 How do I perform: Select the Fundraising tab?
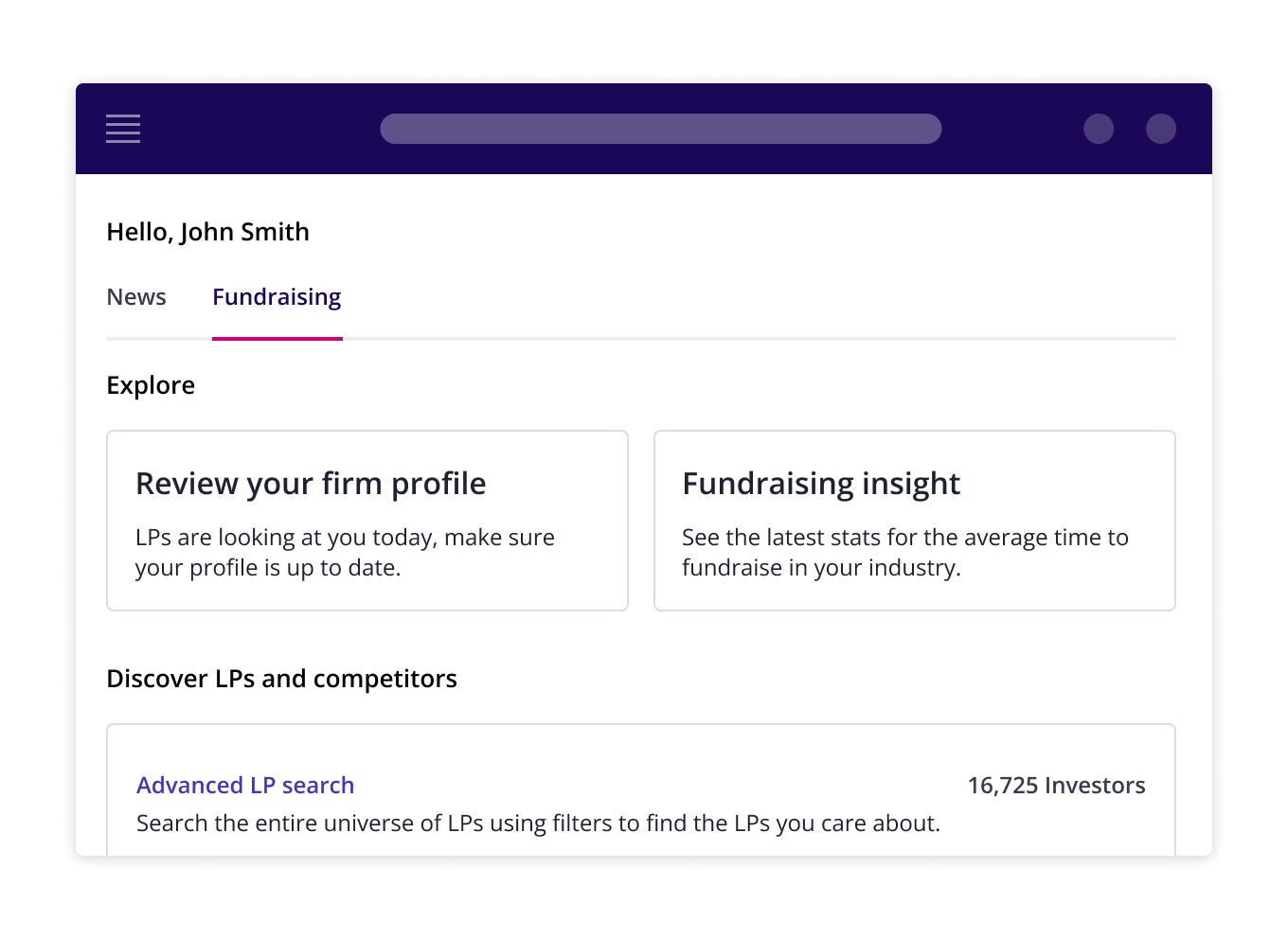[x=277, y=296]
